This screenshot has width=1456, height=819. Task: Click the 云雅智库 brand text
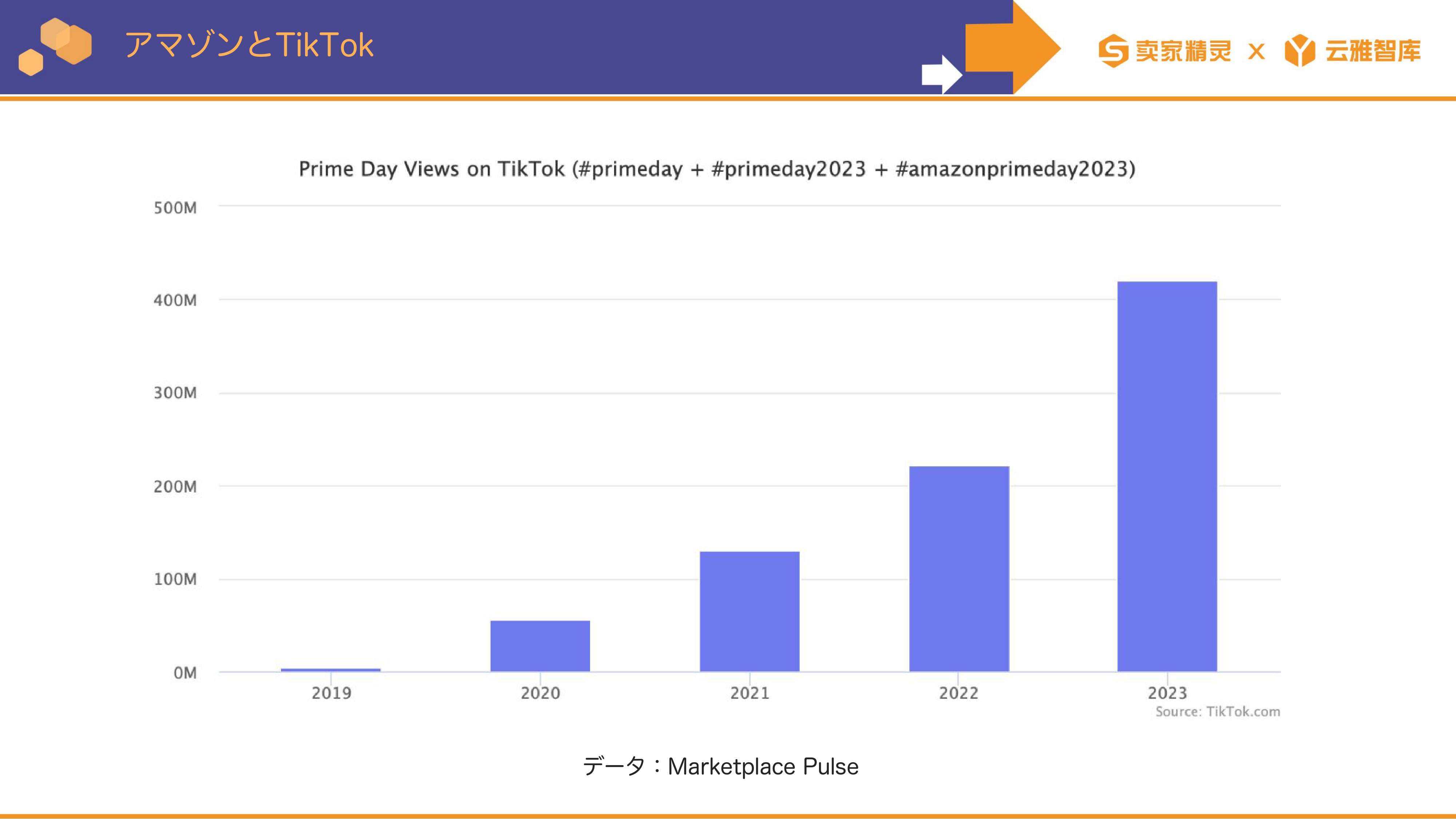1372,51
